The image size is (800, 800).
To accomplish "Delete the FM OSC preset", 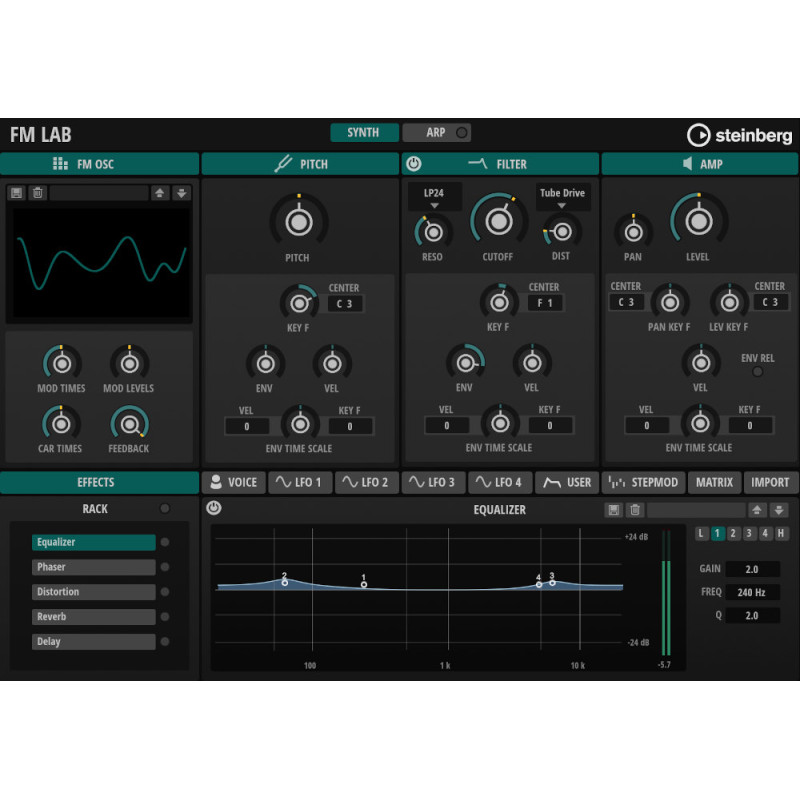I will tap(37, 193).
